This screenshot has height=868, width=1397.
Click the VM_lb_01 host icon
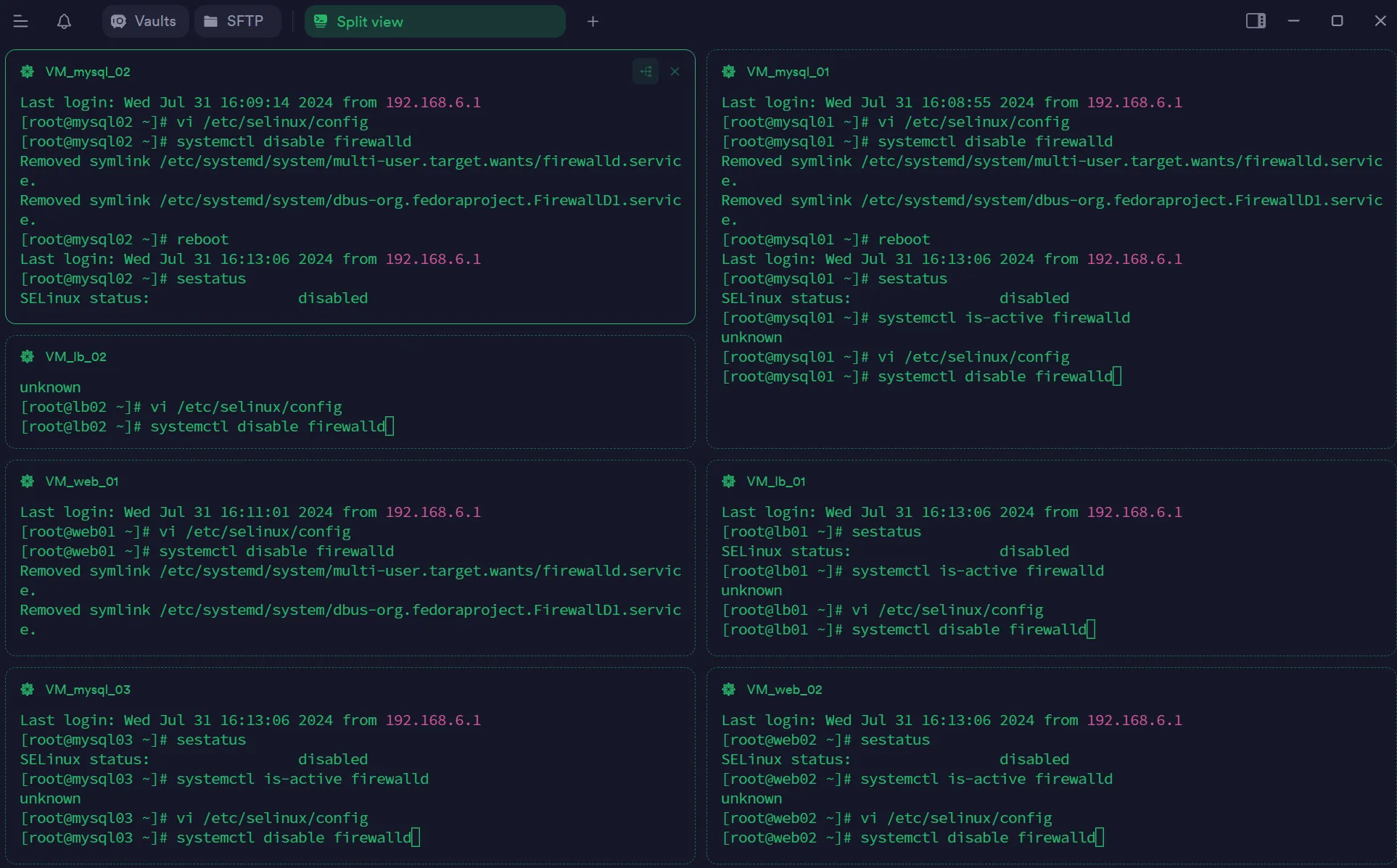729,481
